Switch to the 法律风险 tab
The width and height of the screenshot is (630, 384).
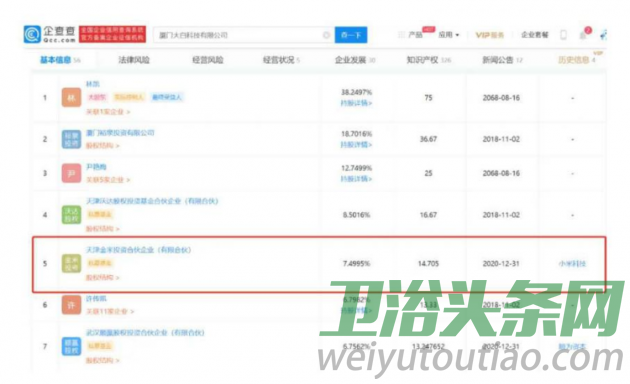(x=134, y=60)
